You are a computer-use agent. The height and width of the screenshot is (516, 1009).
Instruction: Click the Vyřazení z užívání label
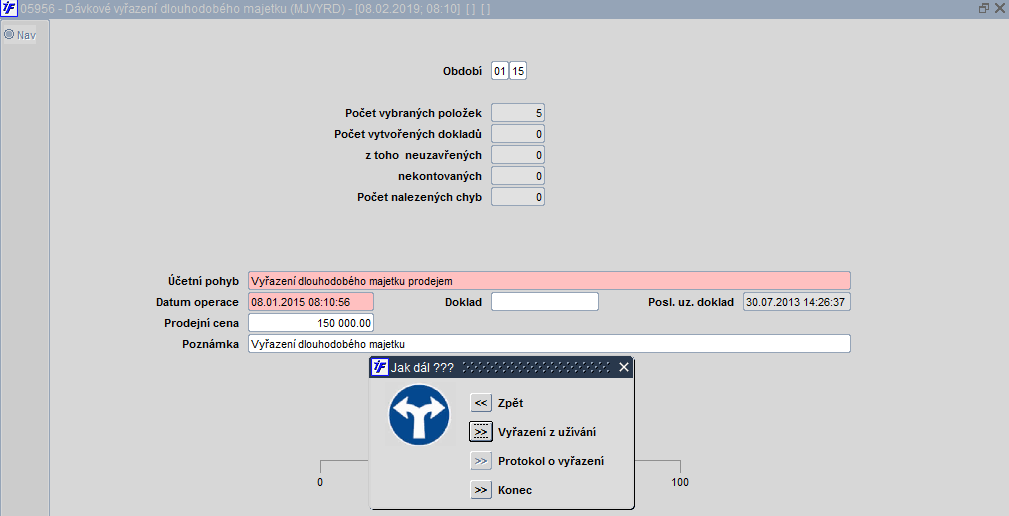547,432
